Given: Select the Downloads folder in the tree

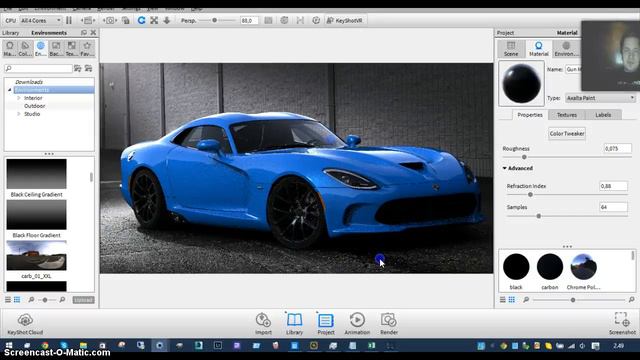Looking at the screenshot, I should (29, 82).
